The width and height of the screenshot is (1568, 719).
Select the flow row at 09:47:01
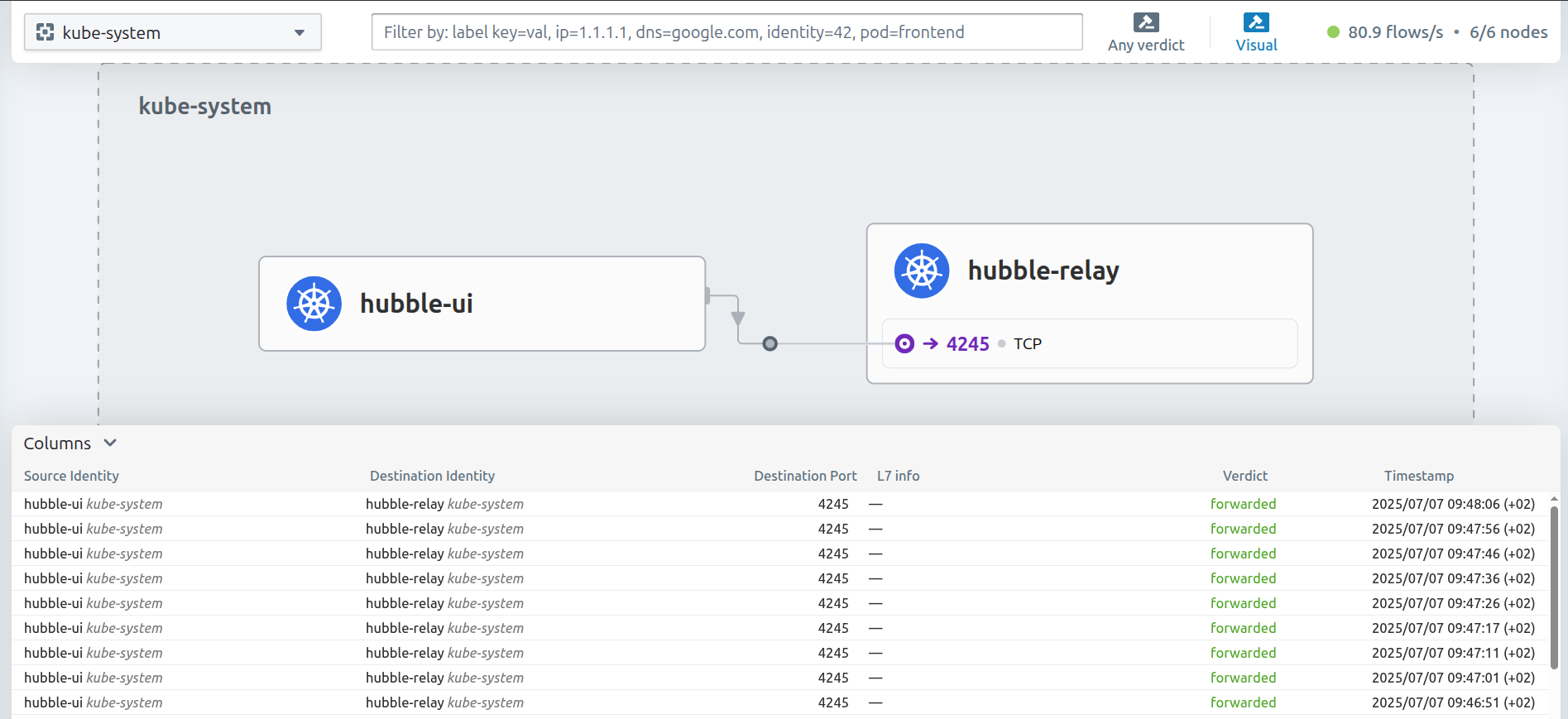pos(779,678)
